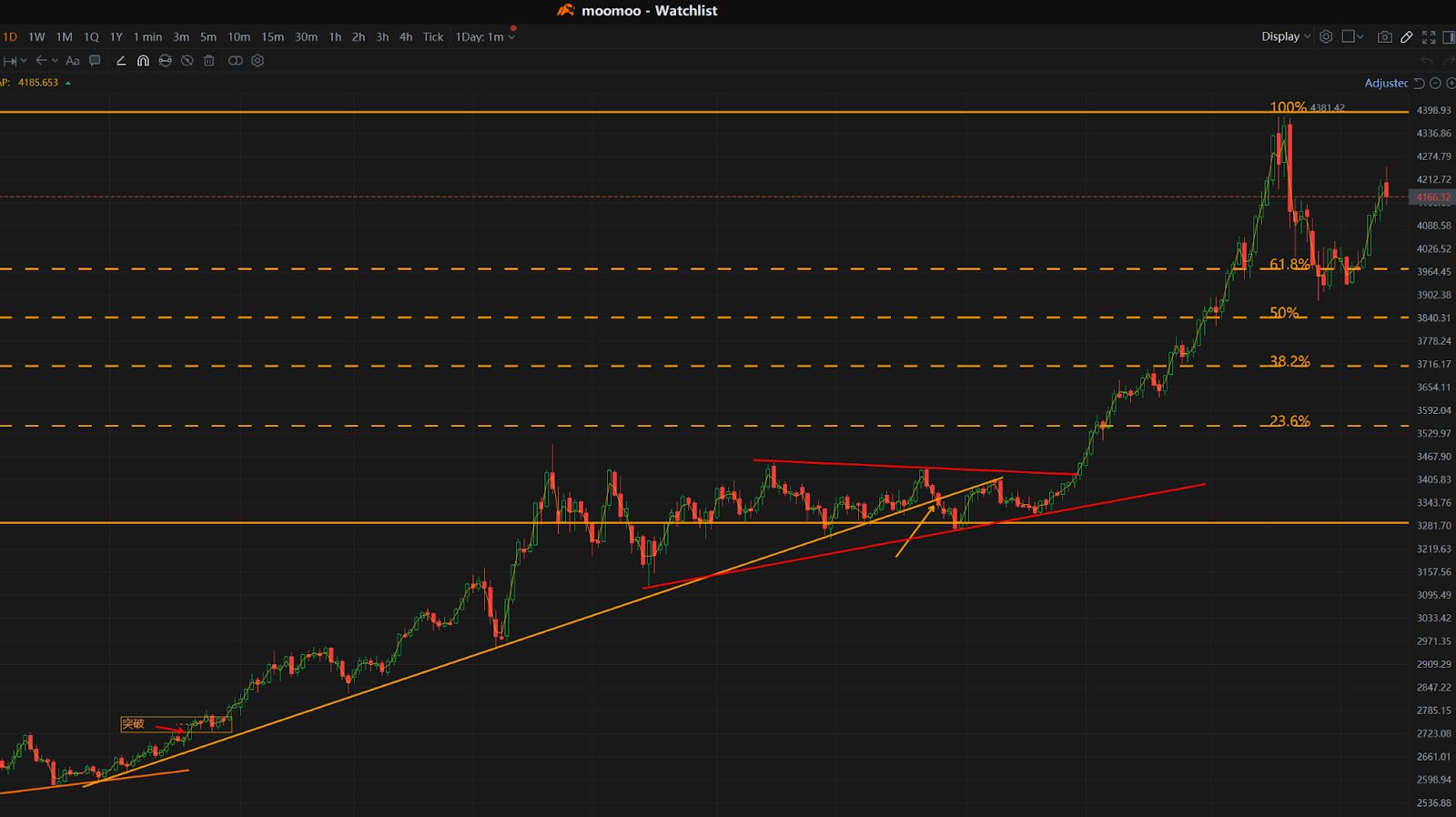The image size is (1456, 817).
Task: Toggle the right side panel icon
Action: click(1449, 36)
